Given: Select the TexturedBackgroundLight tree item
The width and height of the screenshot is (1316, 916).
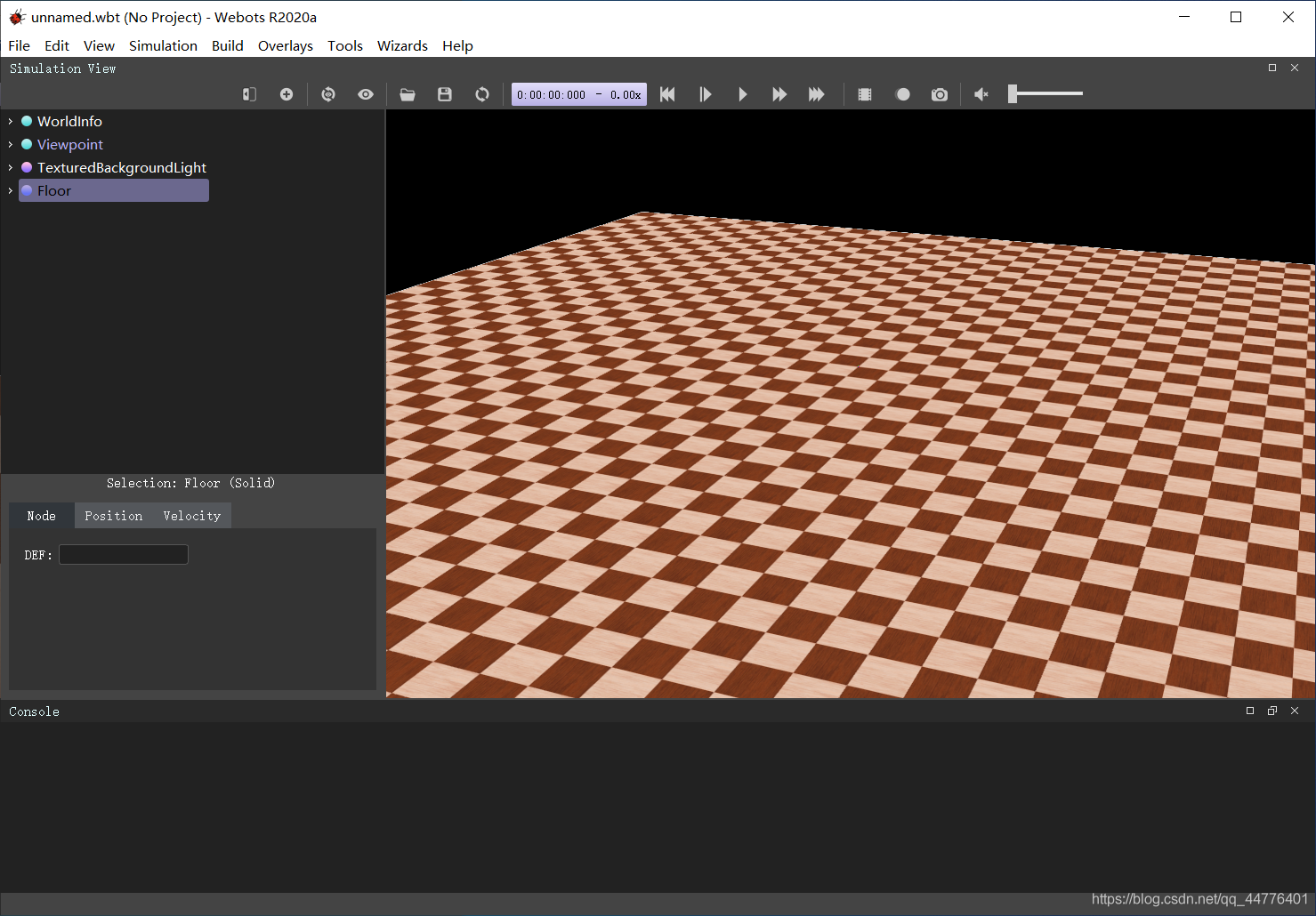Looking at the screenshot, I should (122, 167).
